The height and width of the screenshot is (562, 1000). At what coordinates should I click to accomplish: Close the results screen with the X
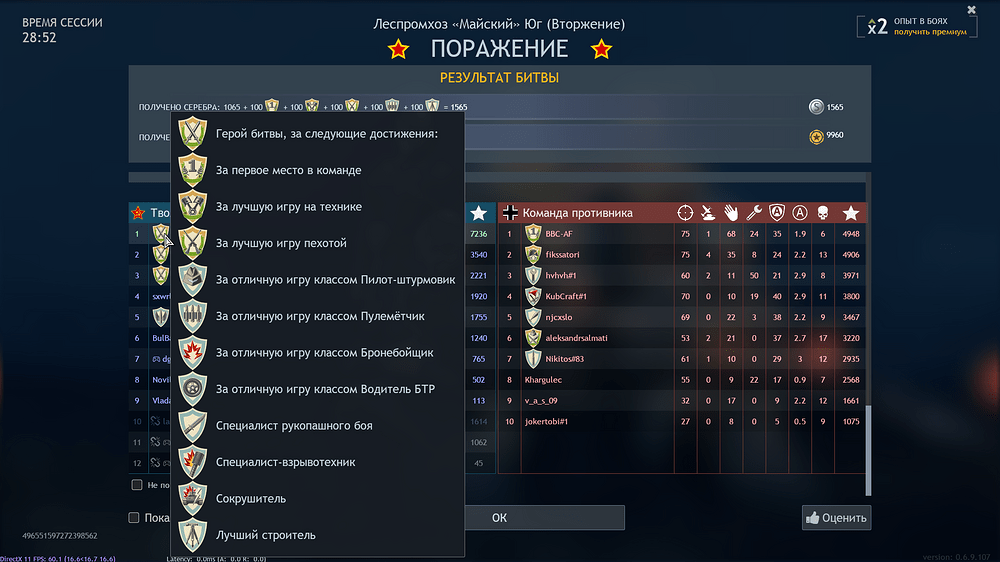click(971, 10)
